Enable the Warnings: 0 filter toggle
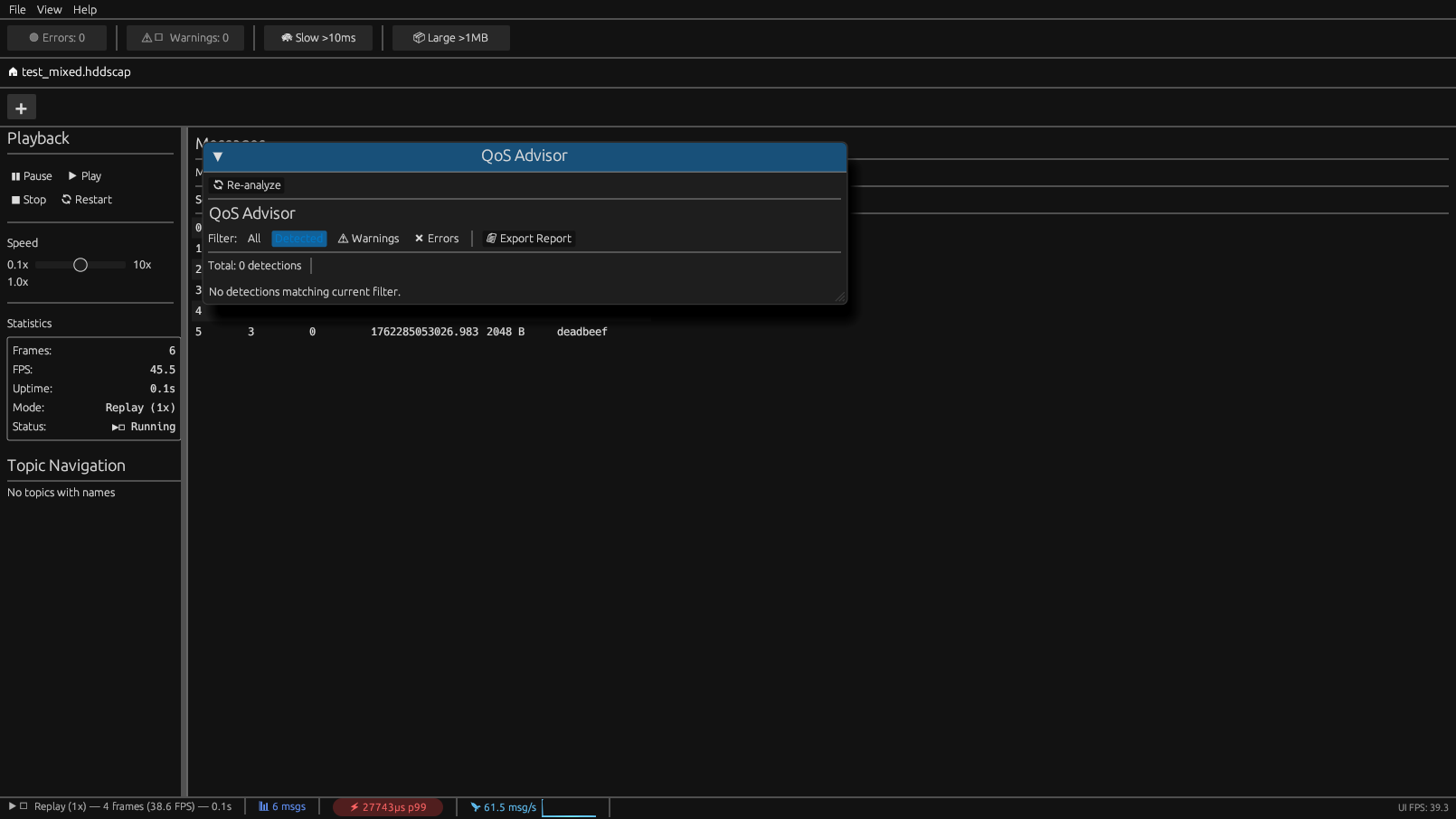The width and height of the screenshot is (1456, 819). [184, 37]
